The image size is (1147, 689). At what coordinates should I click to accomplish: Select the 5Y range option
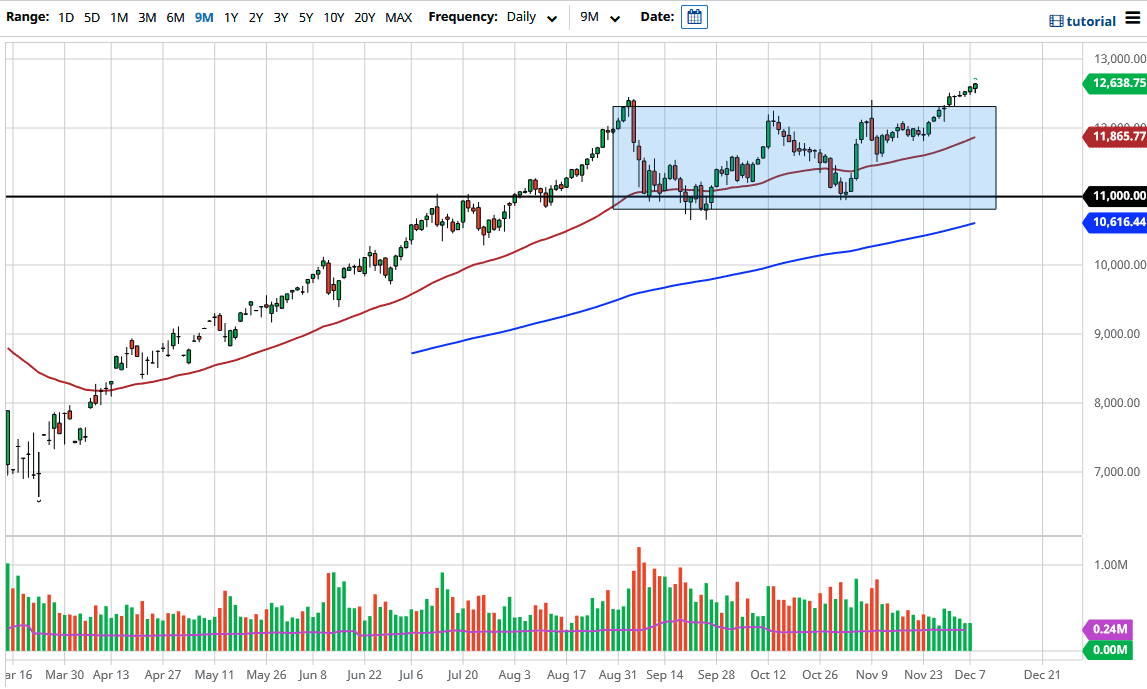coord(305,17)
